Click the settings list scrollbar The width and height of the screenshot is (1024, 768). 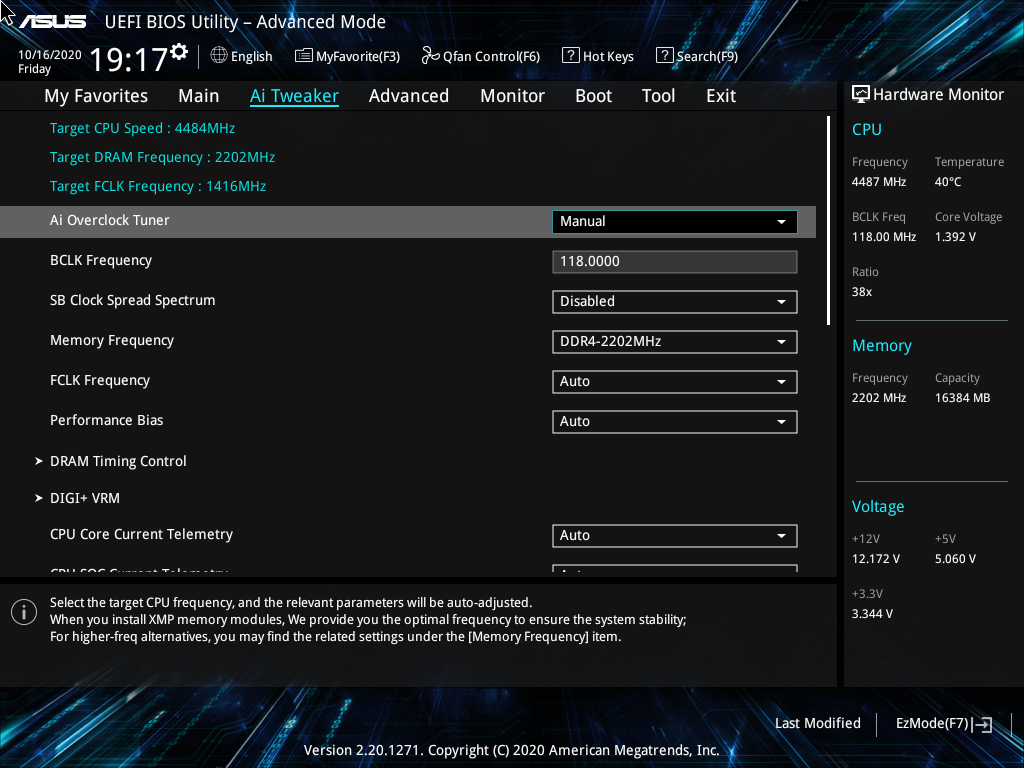point(828,220)
